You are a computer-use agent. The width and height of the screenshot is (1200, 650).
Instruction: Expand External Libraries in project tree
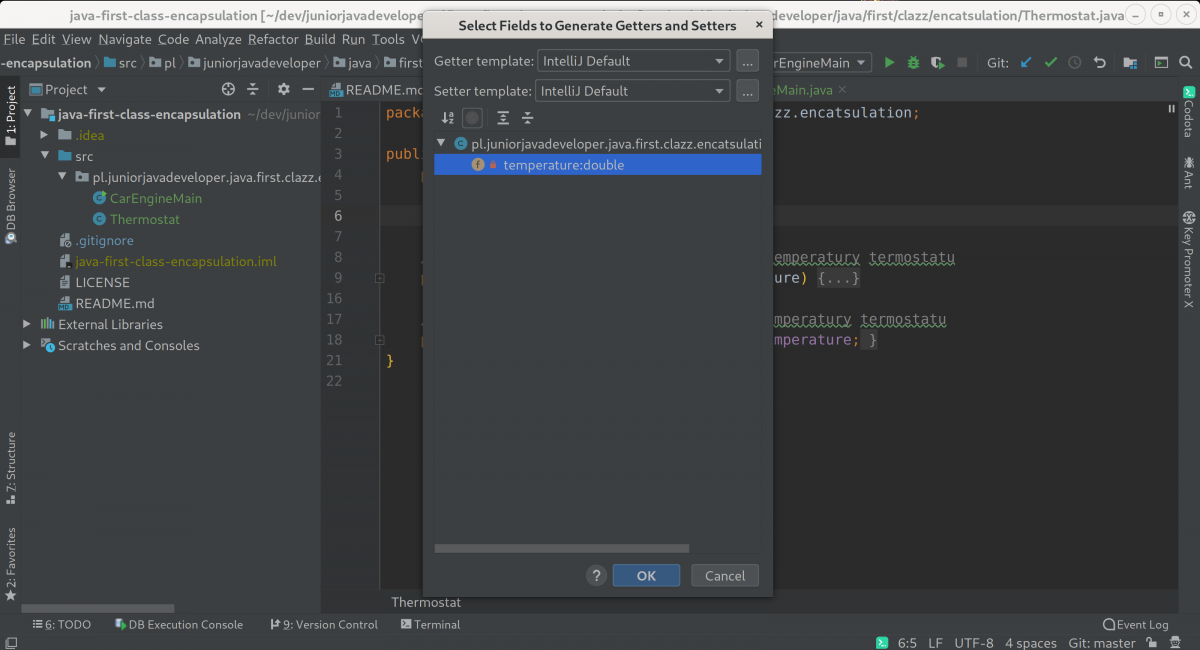27,324
